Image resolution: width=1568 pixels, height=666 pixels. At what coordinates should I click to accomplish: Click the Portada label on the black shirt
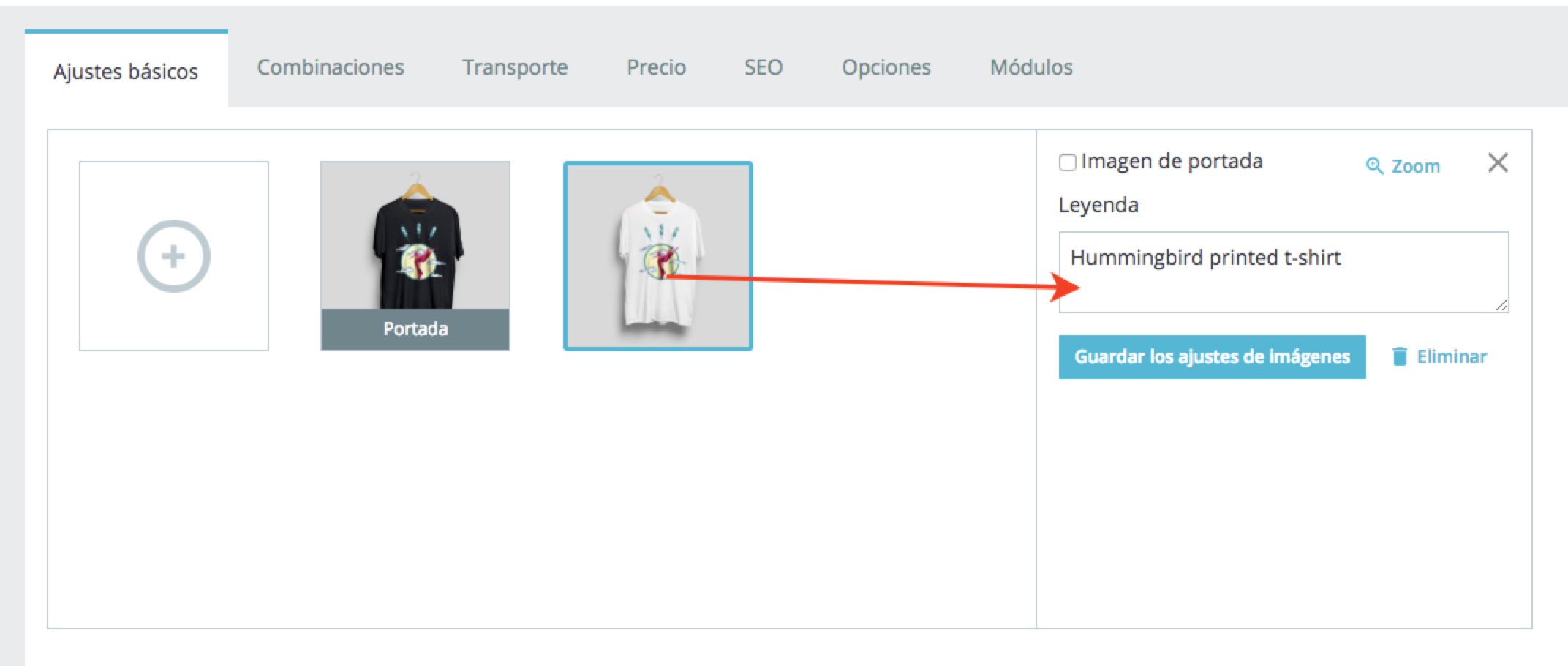[x=415, y=329]
